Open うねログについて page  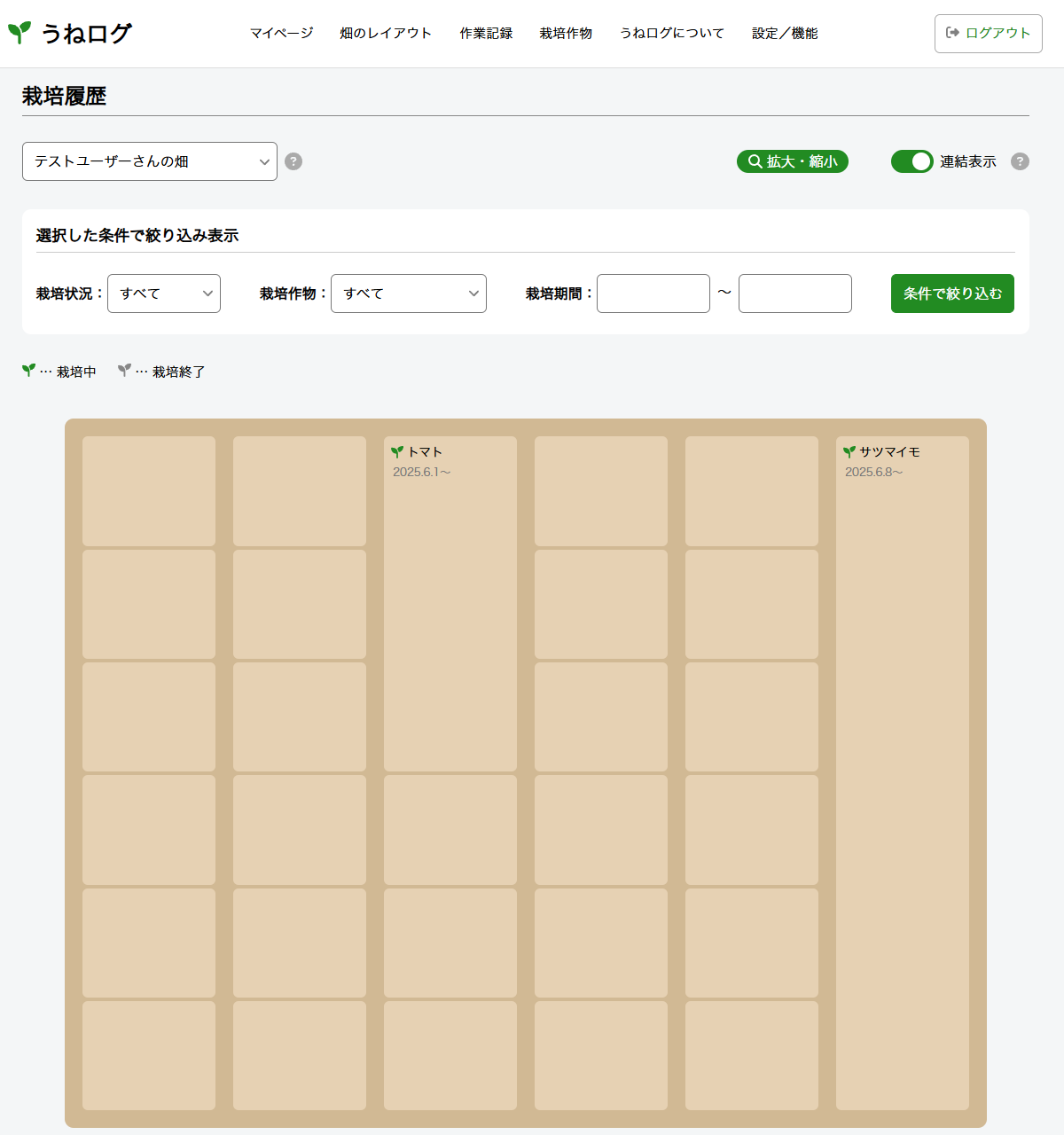click(x=671, y=33)
